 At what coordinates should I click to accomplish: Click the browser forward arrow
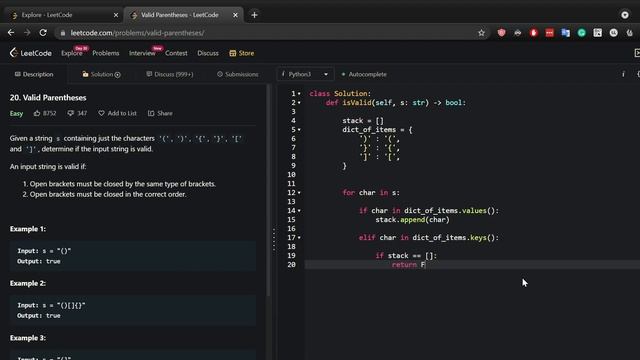(27, 33)
